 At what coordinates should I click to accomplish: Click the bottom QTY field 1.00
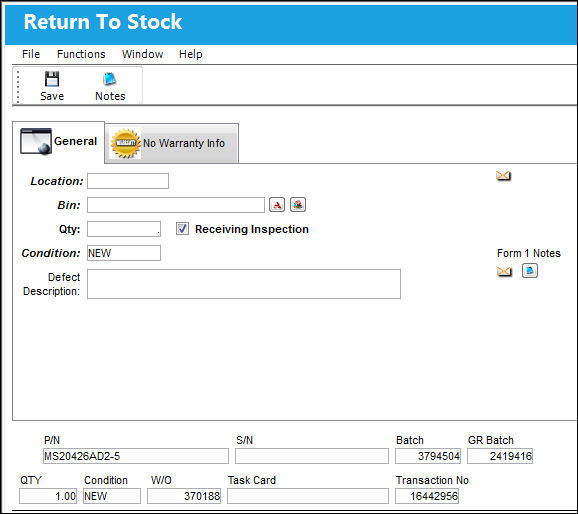pyautogui.click(x=48, y=496)
